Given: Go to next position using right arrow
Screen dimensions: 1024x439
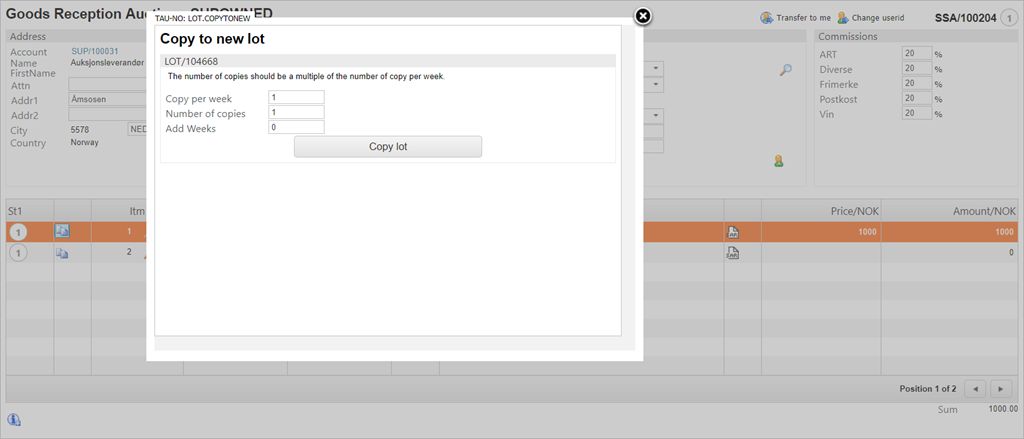Looking at the screenshot, I should 999,388.
